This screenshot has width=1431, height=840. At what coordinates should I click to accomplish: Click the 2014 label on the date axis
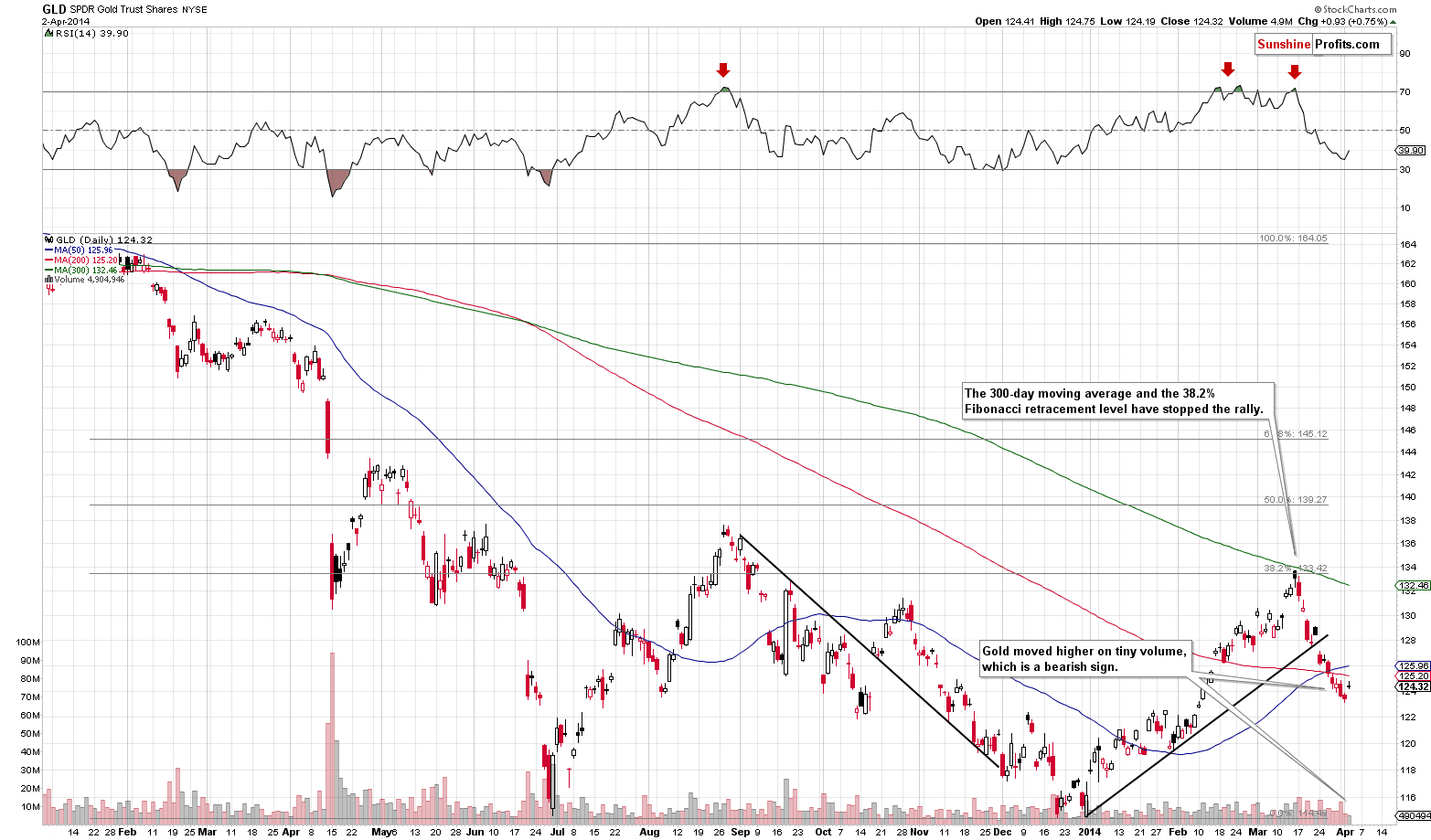click(x=1089, y=833)
